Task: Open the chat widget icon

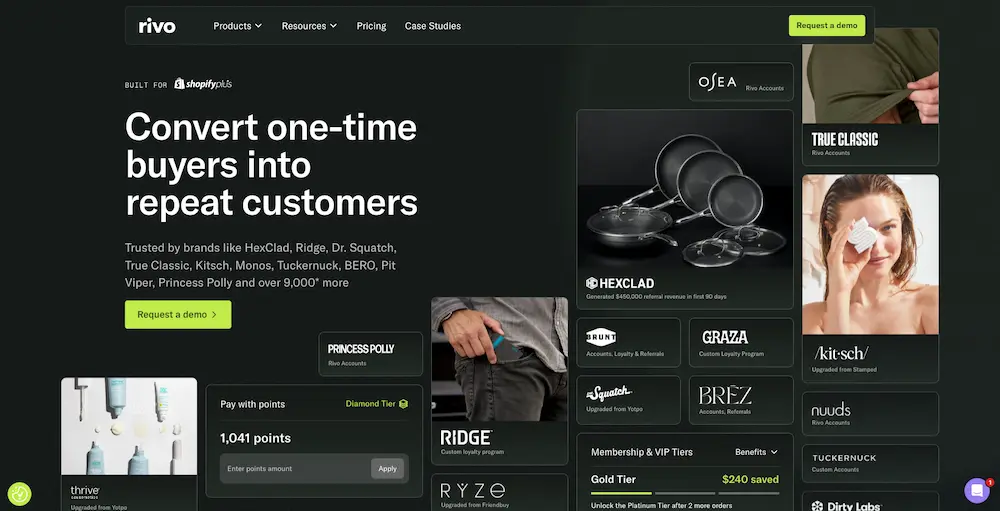Action: tap(976, 491)
